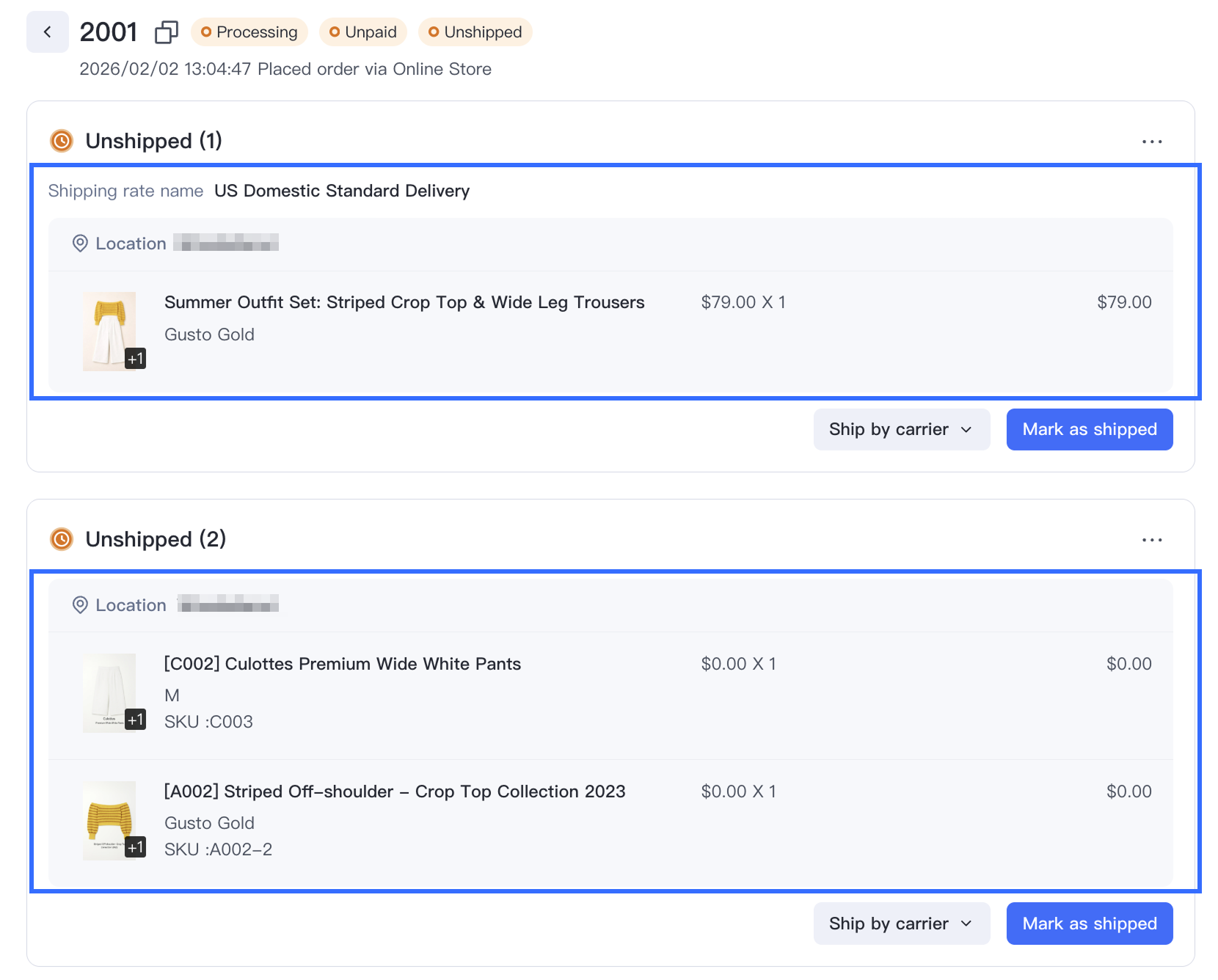
Task: Open Striped Off-shoulder Crop Top thumbnail
Action: [110, 820]
